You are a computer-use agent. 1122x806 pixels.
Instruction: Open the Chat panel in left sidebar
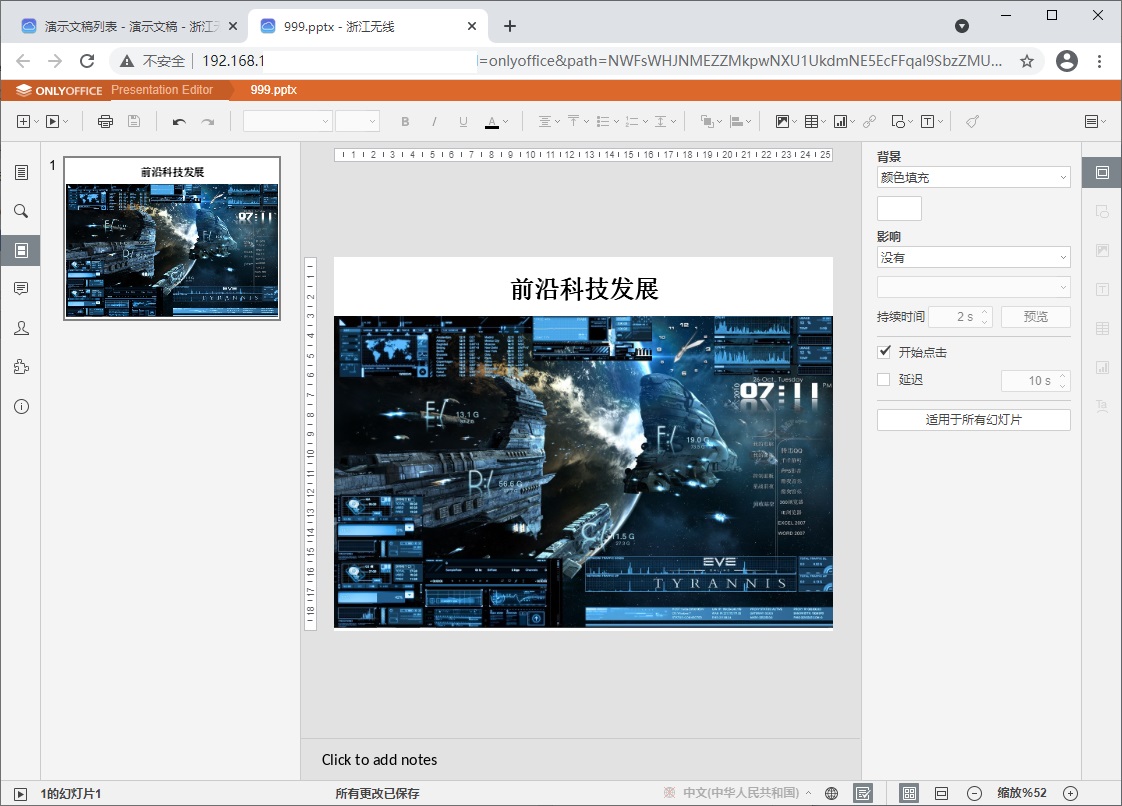click(x=21, y=328)
